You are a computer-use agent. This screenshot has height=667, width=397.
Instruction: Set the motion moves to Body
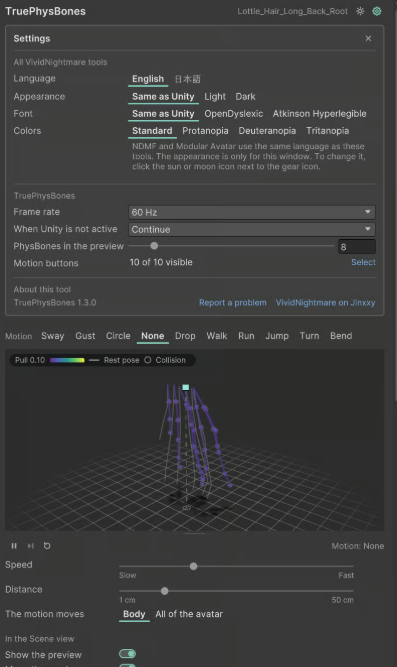(x=134, y=614)
